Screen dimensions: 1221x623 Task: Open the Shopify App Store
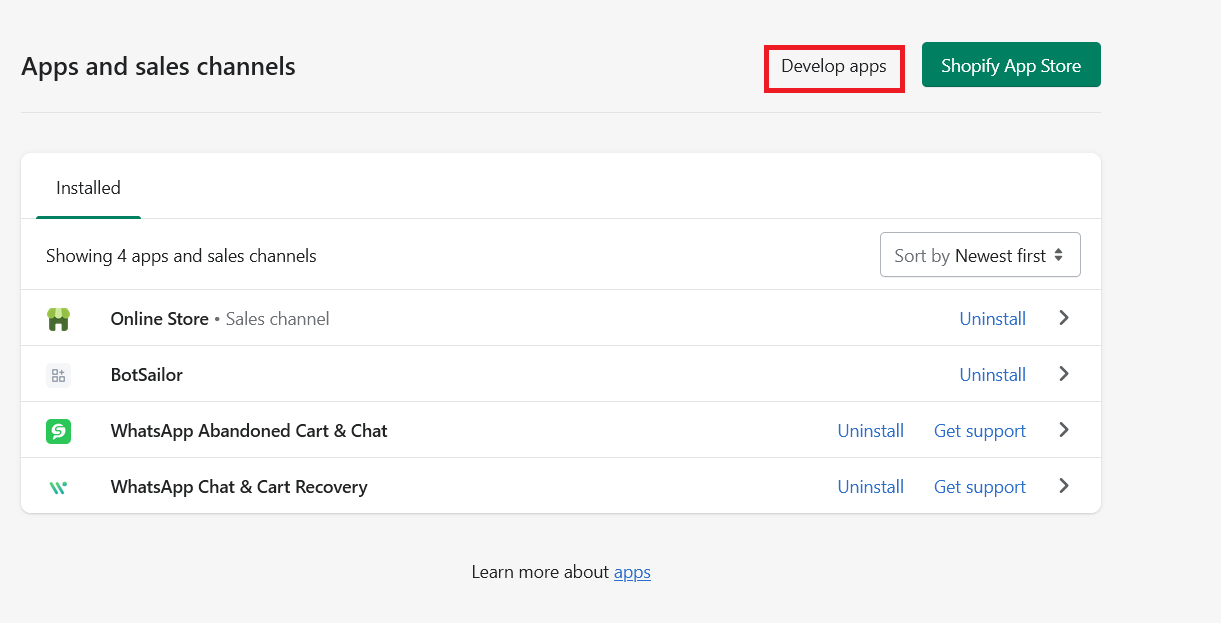(x=1011, y=65)
